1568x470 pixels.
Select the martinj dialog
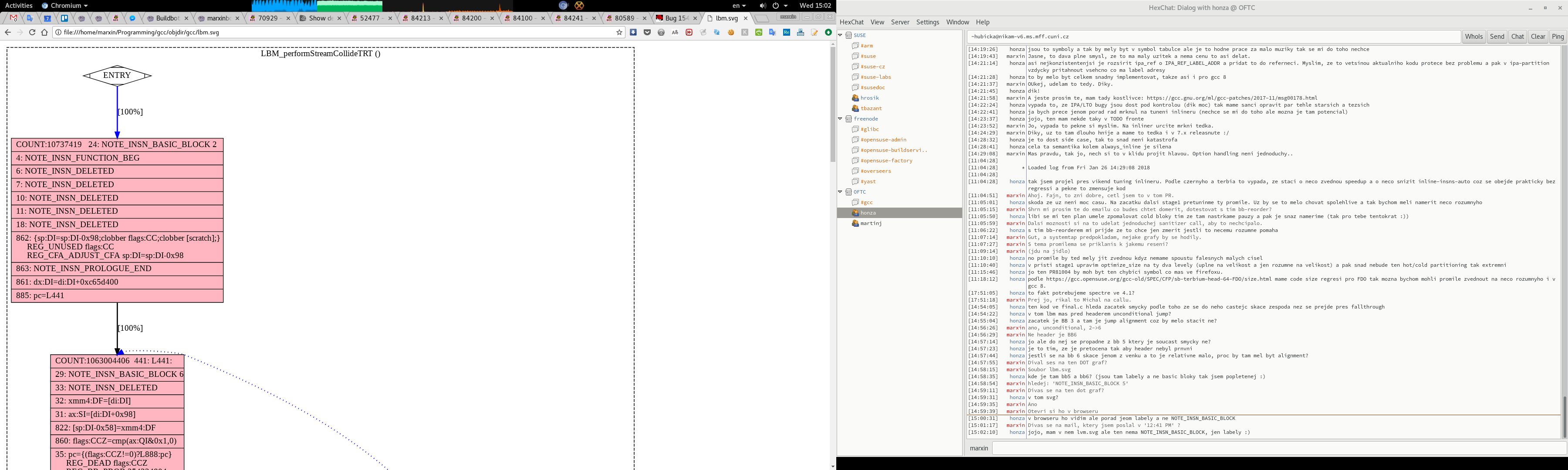tap(871, 223)
